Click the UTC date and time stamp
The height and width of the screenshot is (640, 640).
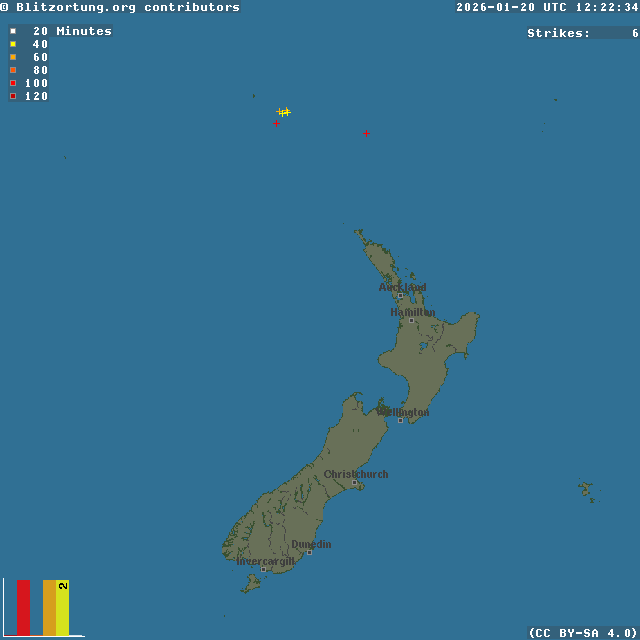pyautogui.click(x=547, y=7)
